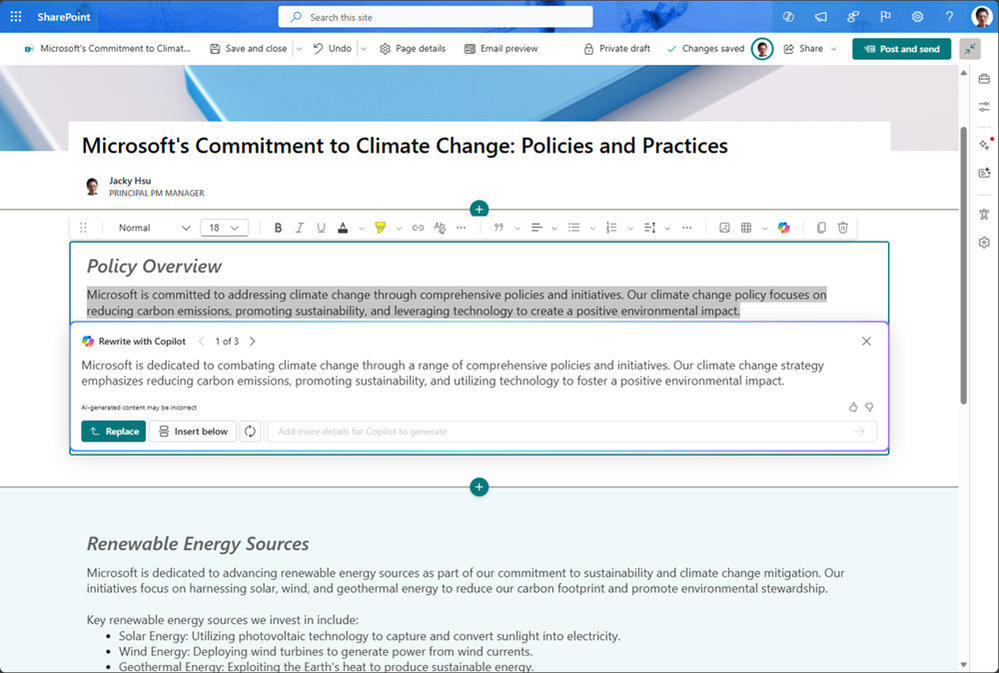
Task: Grab the web part move handle
Action: tap(83, 228)
